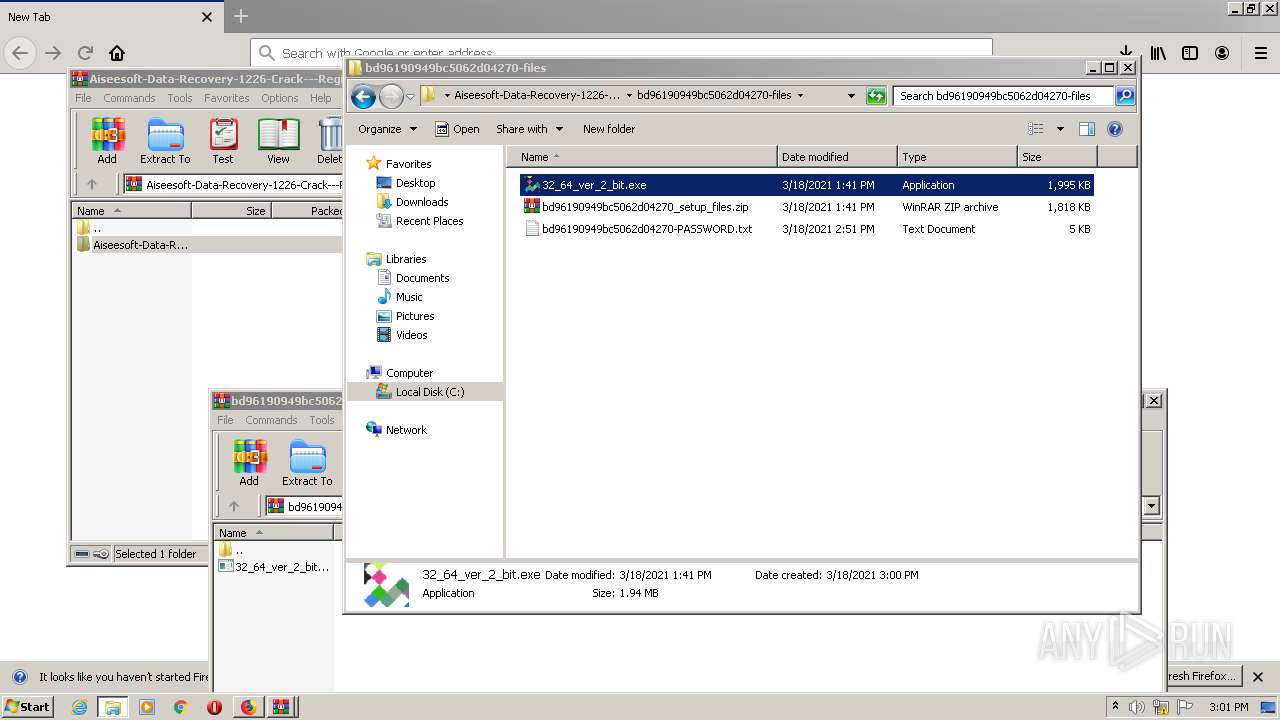Click Extract To in top WinRAR window
Viewport: 1280px width, 720px height.
click(x=165, y=141)
